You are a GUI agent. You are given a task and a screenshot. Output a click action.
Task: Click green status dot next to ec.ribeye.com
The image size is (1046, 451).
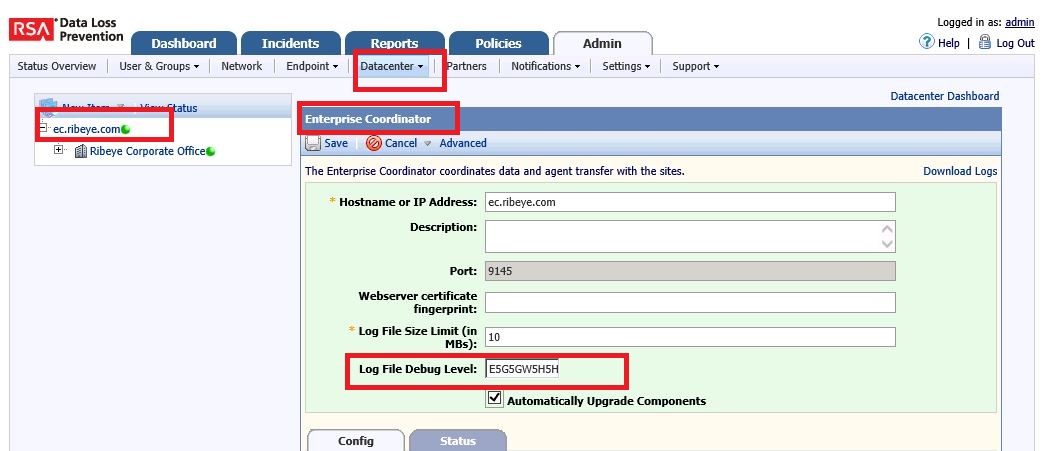click(x=126, y=129)
